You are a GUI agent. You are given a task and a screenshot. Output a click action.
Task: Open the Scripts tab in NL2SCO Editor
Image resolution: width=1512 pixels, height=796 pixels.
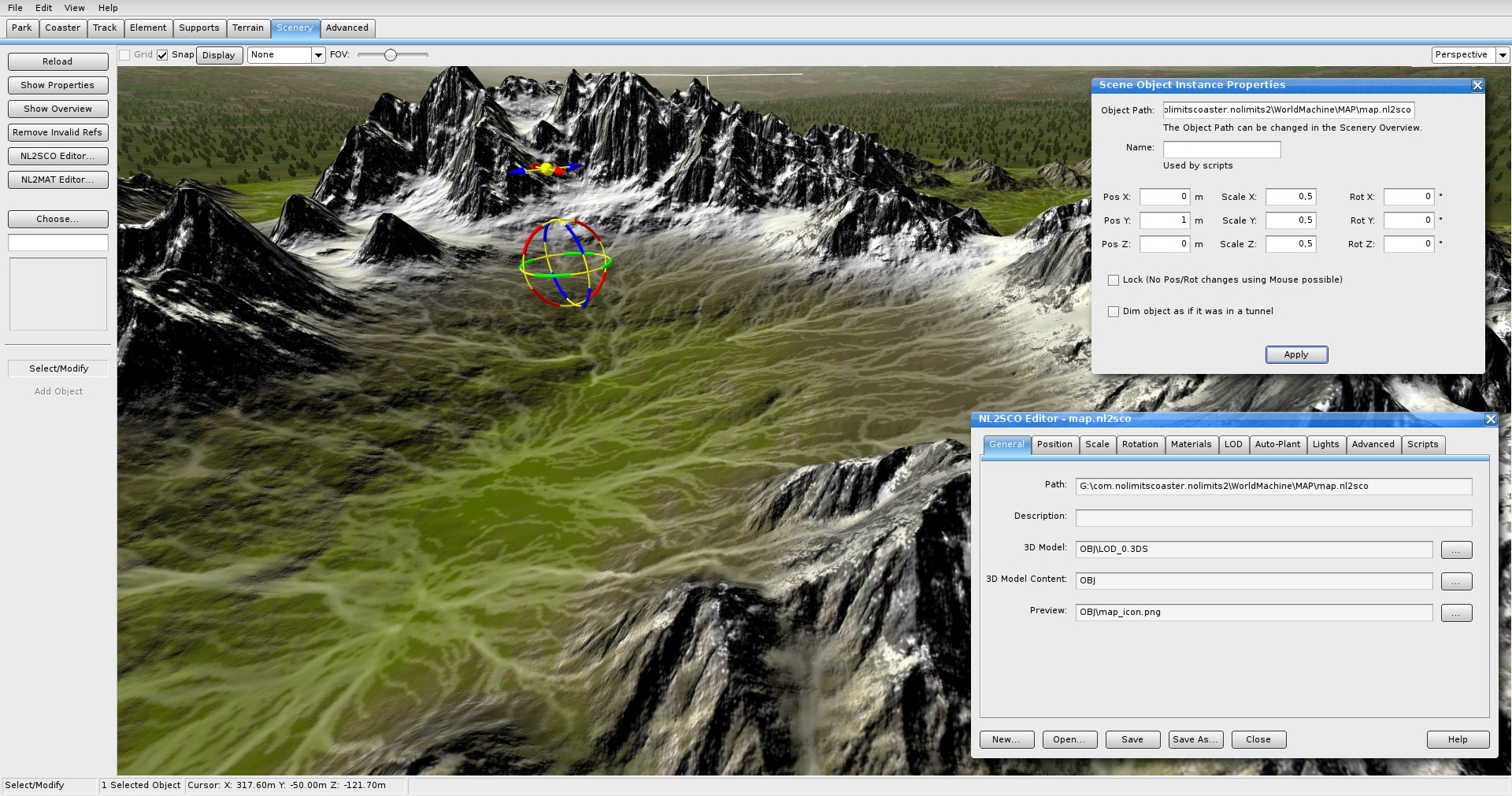click(1422, 444)
